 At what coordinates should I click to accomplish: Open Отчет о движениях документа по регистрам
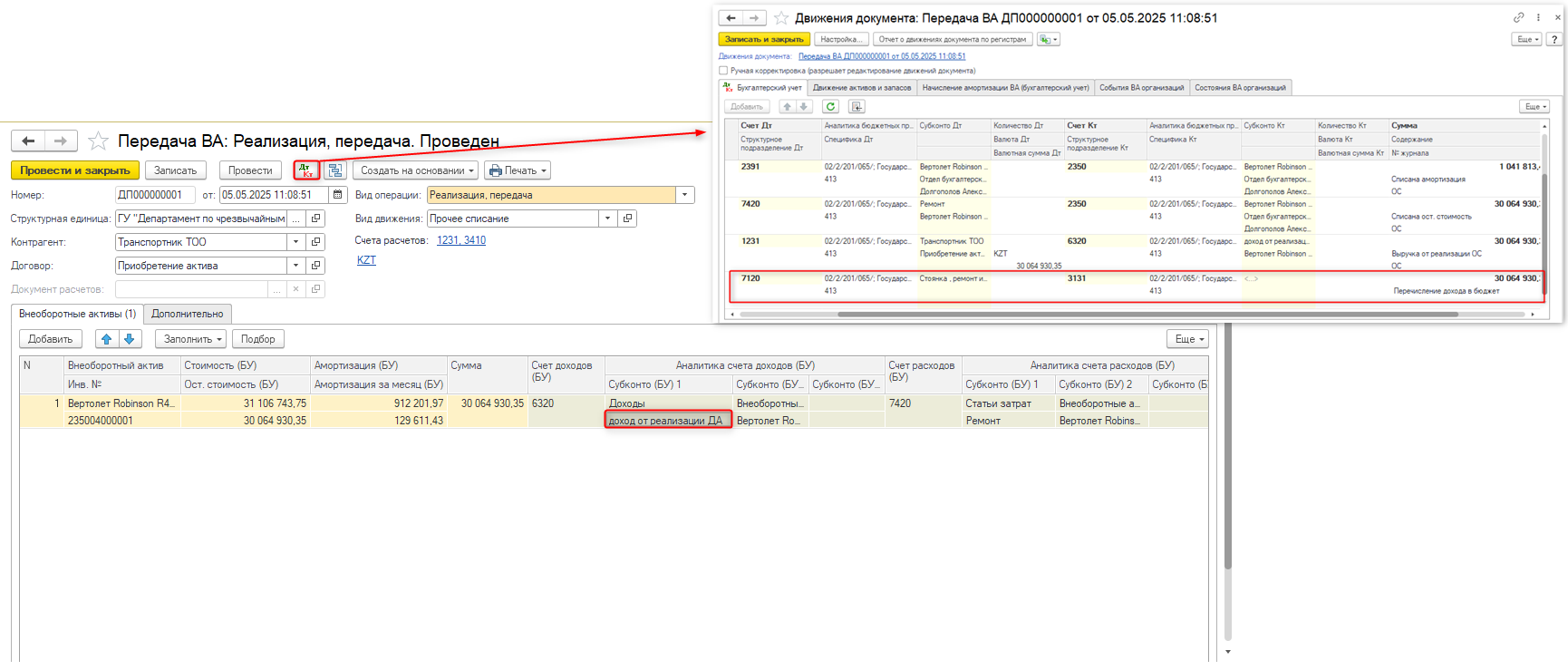coord(953,39)
